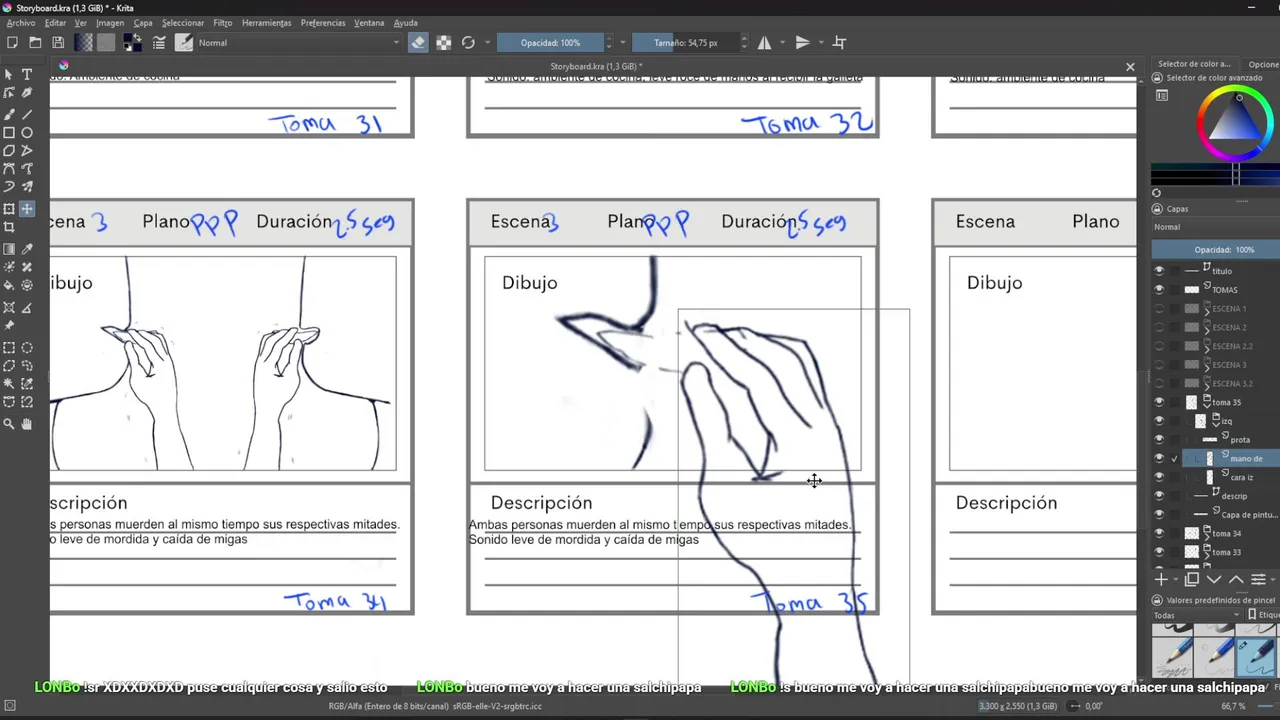Open the brush presets tag dropdown Todas
Image resolution: width=1280 pixels, height=720 pixels.
[x=1197, y=615]
